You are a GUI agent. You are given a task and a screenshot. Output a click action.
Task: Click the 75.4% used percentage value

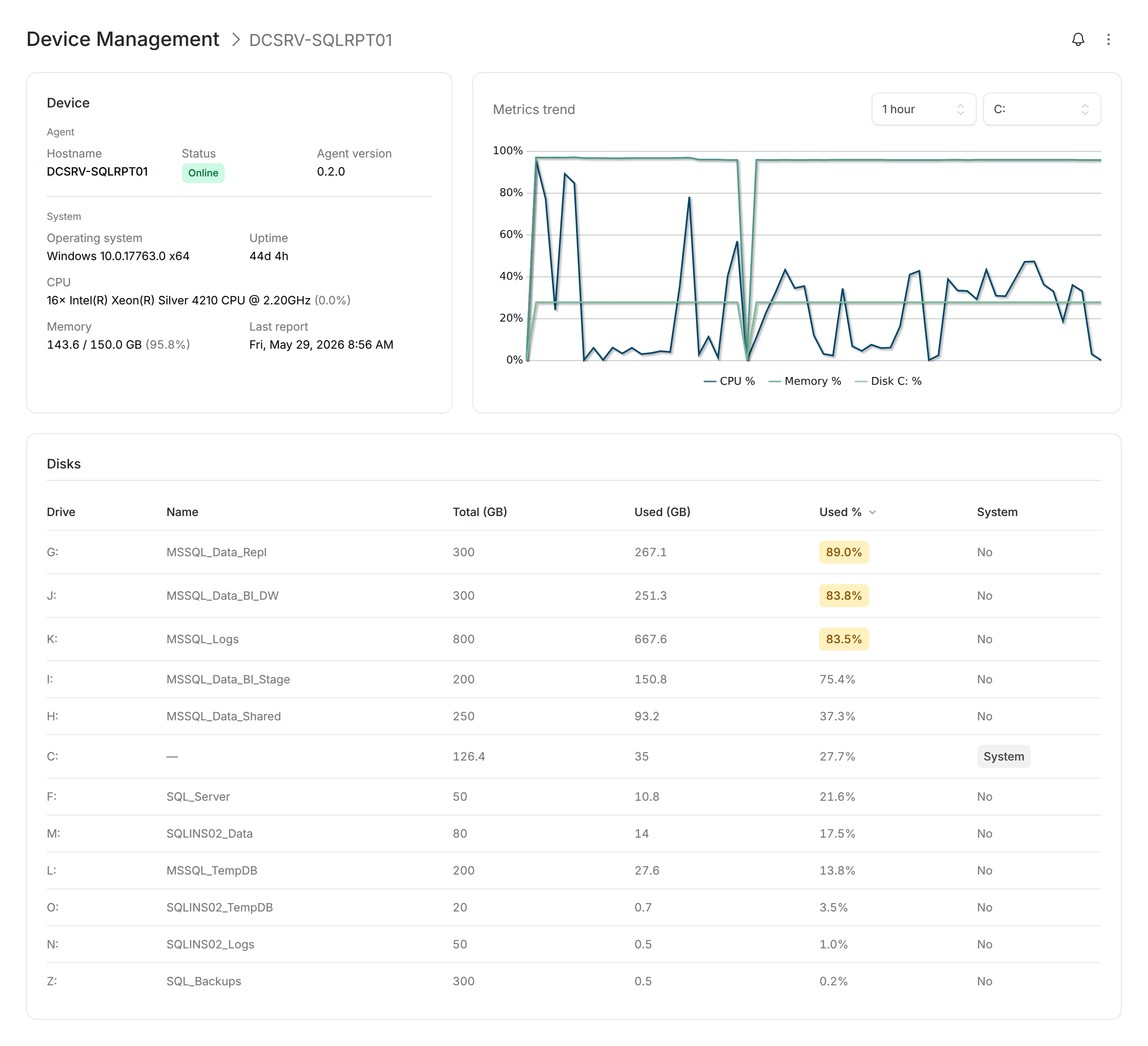(x=837, y=679)
